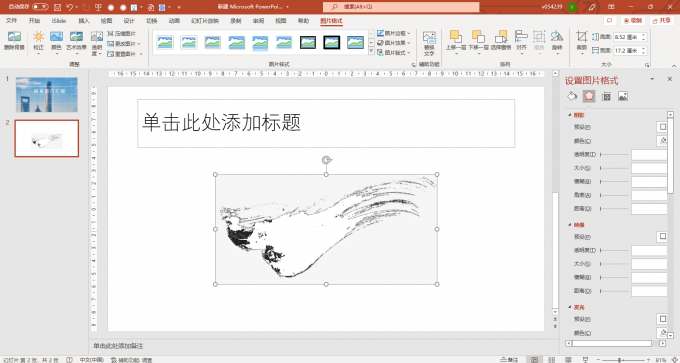Open the Picture Layout (图片版式) dropdown
Viewport: 680px width, 363px height.
(393, 52)
